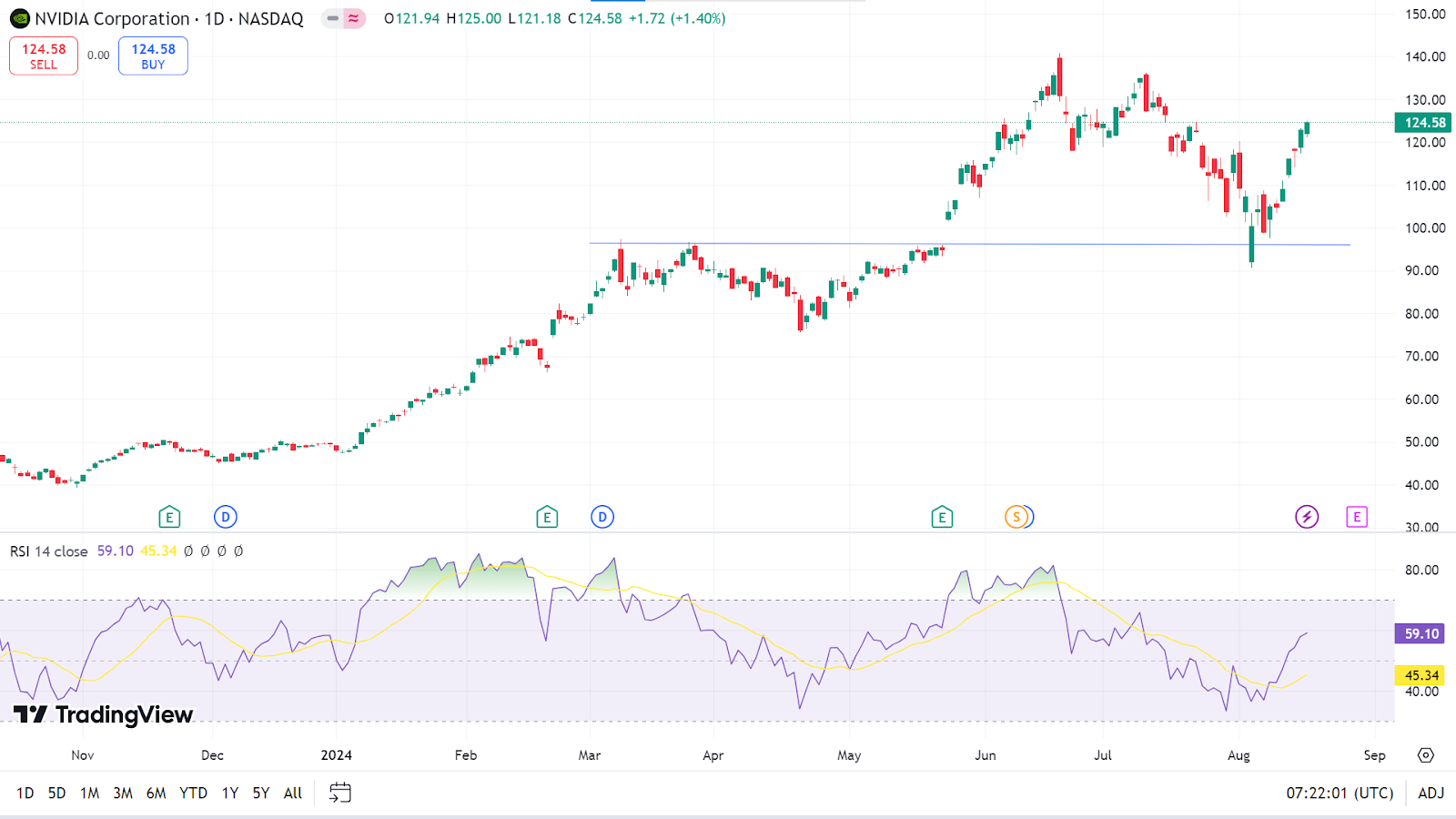This screenshot has width=1456, height=819.
Task: Select the blue horizontal support line near 96
Action: coord(970,244)
